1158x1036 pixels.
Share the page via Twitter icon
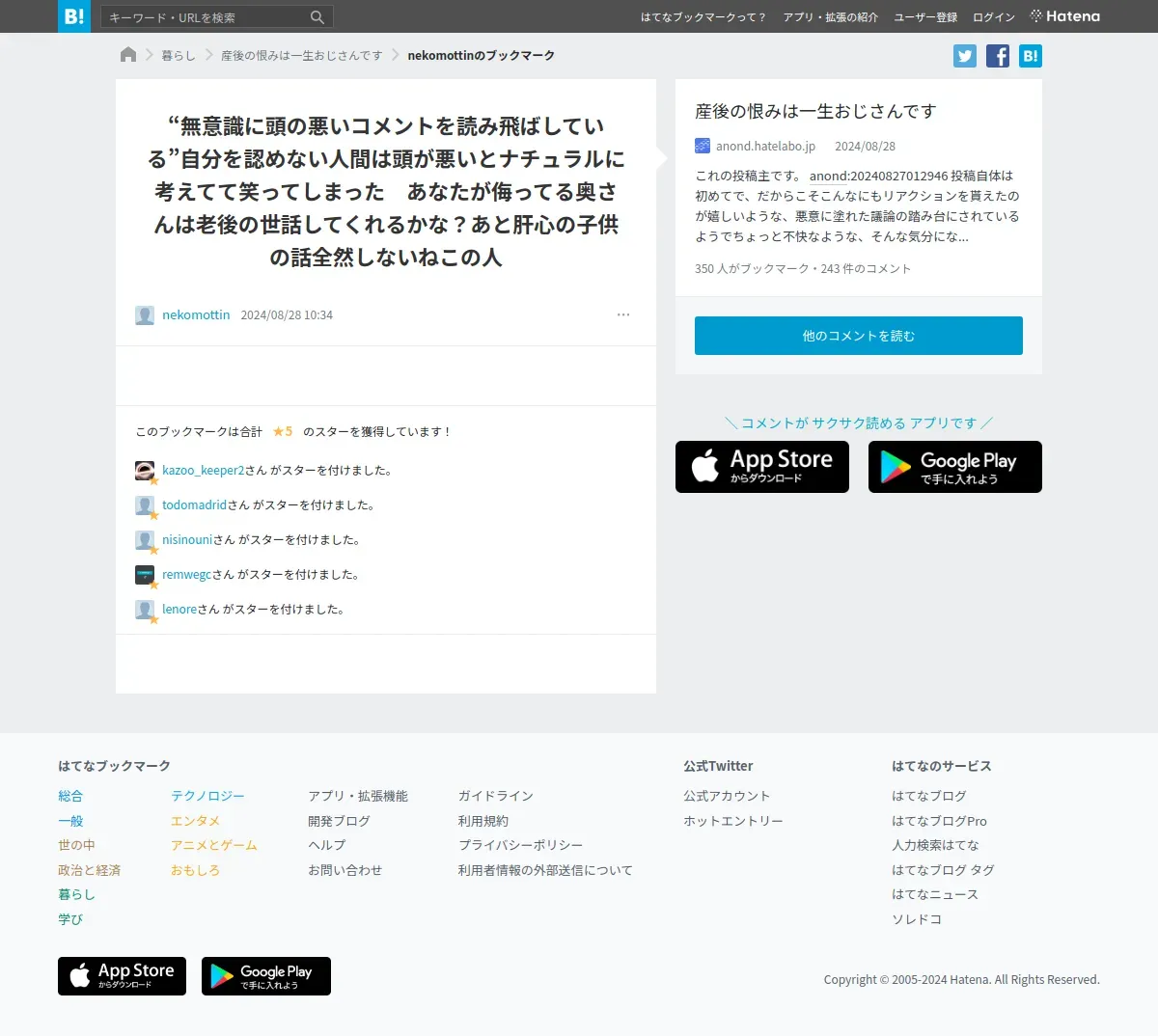tap(965, 56)
